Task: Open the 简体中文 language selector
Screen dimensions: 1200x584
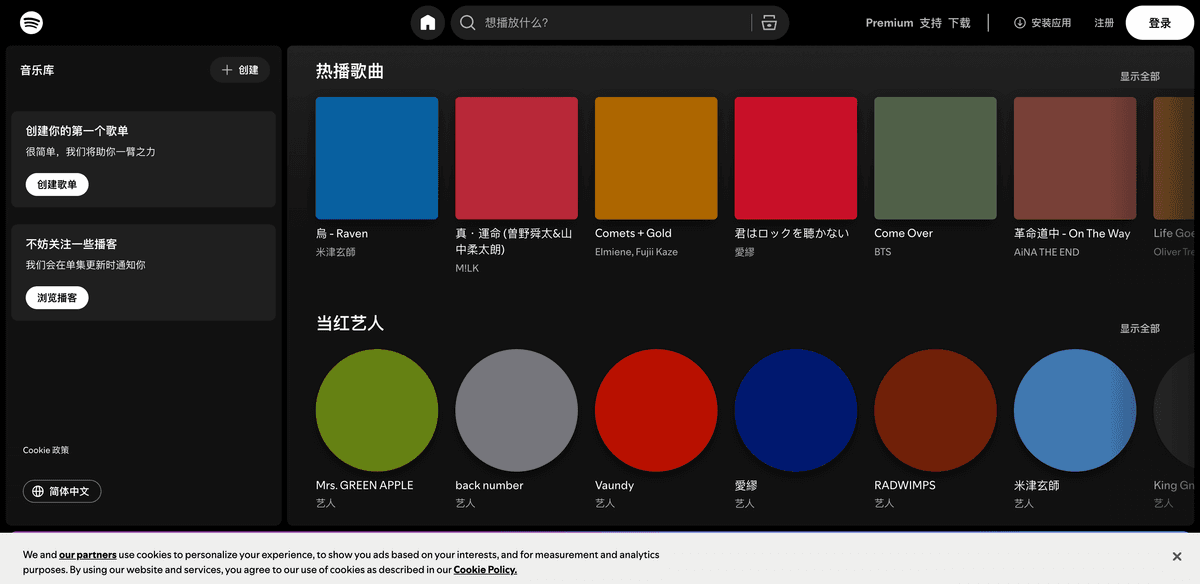Action: 62,491
